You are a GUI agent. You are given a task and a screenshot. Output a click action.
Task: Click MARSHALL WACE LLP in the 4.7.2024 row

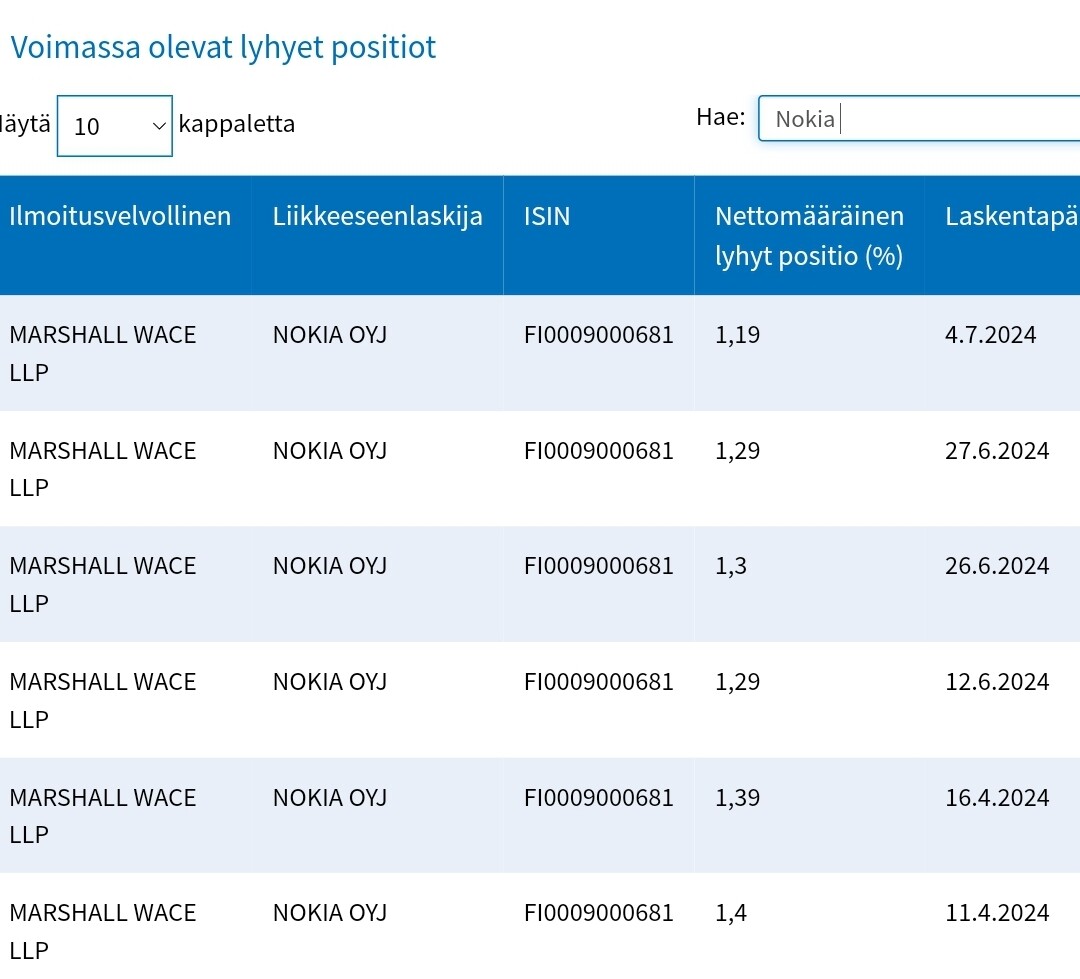[103, 353]
